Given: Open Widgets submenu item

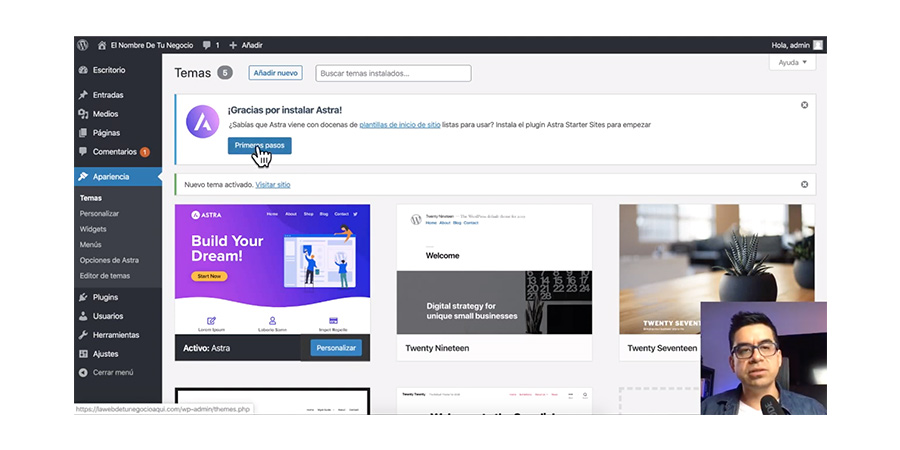Looking at the screenshot, I should point(93,229).
